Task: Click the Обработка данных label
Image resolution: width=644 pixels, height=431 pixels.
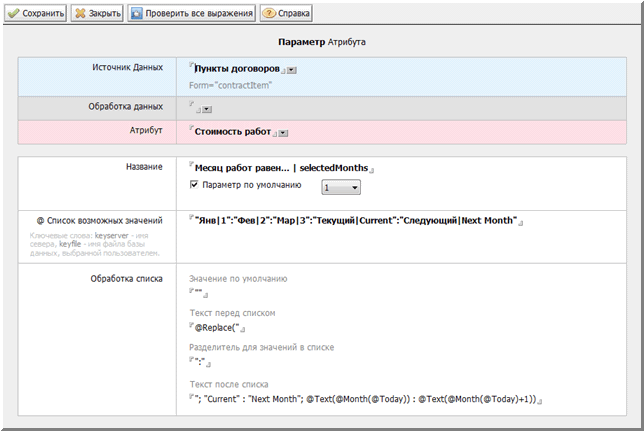Action: tap(126, 107)
